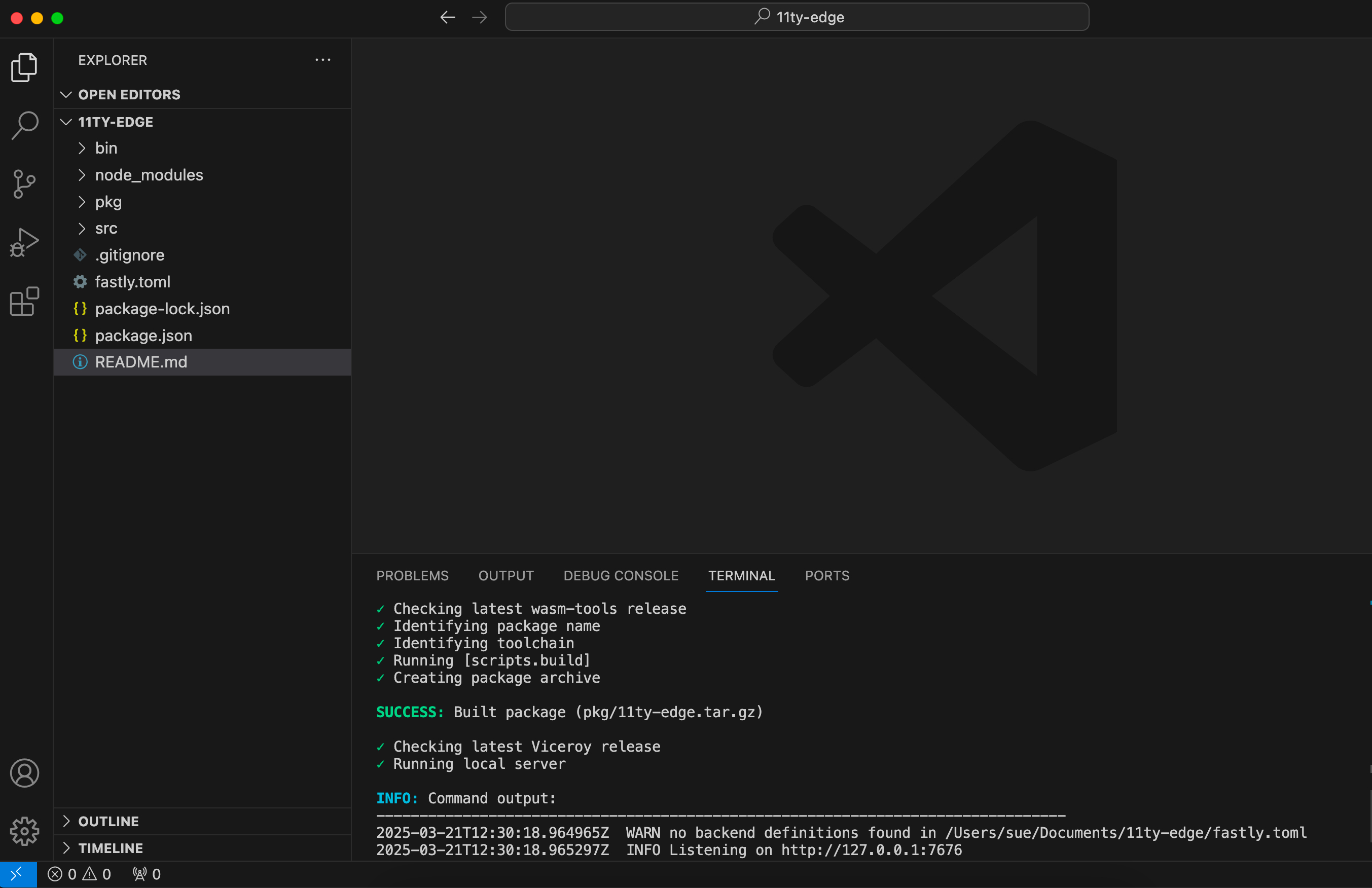Click the SUCCESS: Built package line
Image resolution: width=1372 pixels, height=888 pixels.
coord(569,712)
